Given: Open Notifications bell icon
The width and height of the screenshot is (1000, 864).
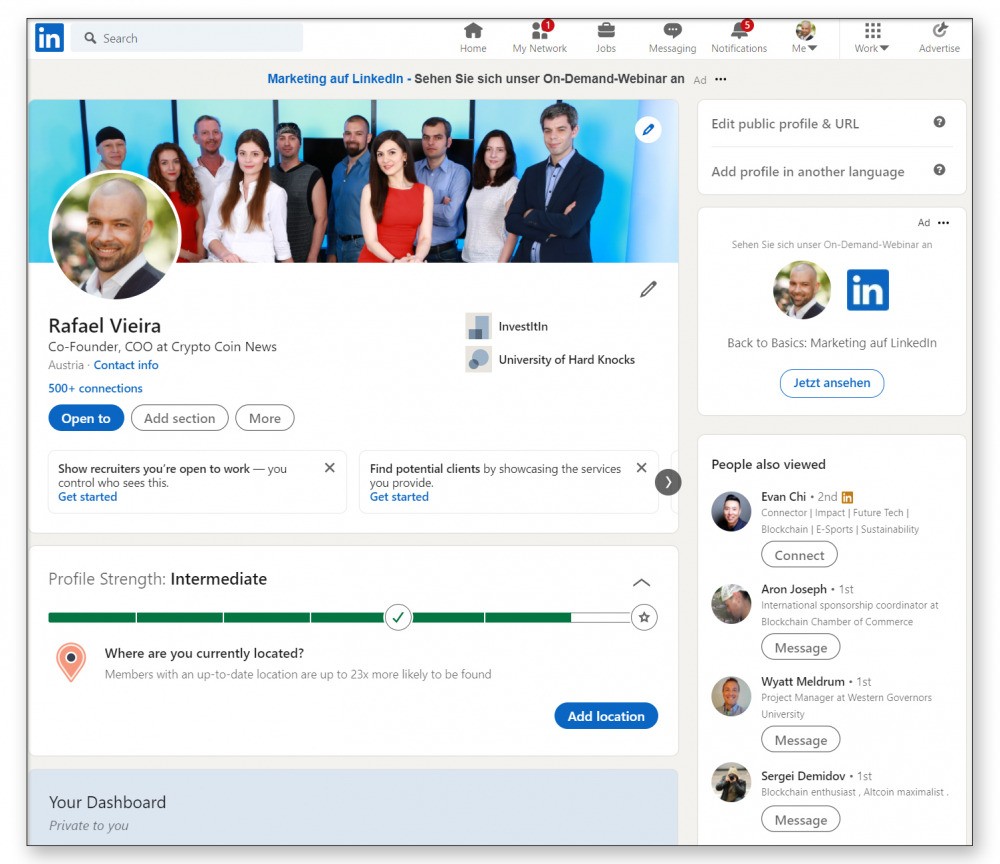Looking at the screenshot, I should click(740, 29).
